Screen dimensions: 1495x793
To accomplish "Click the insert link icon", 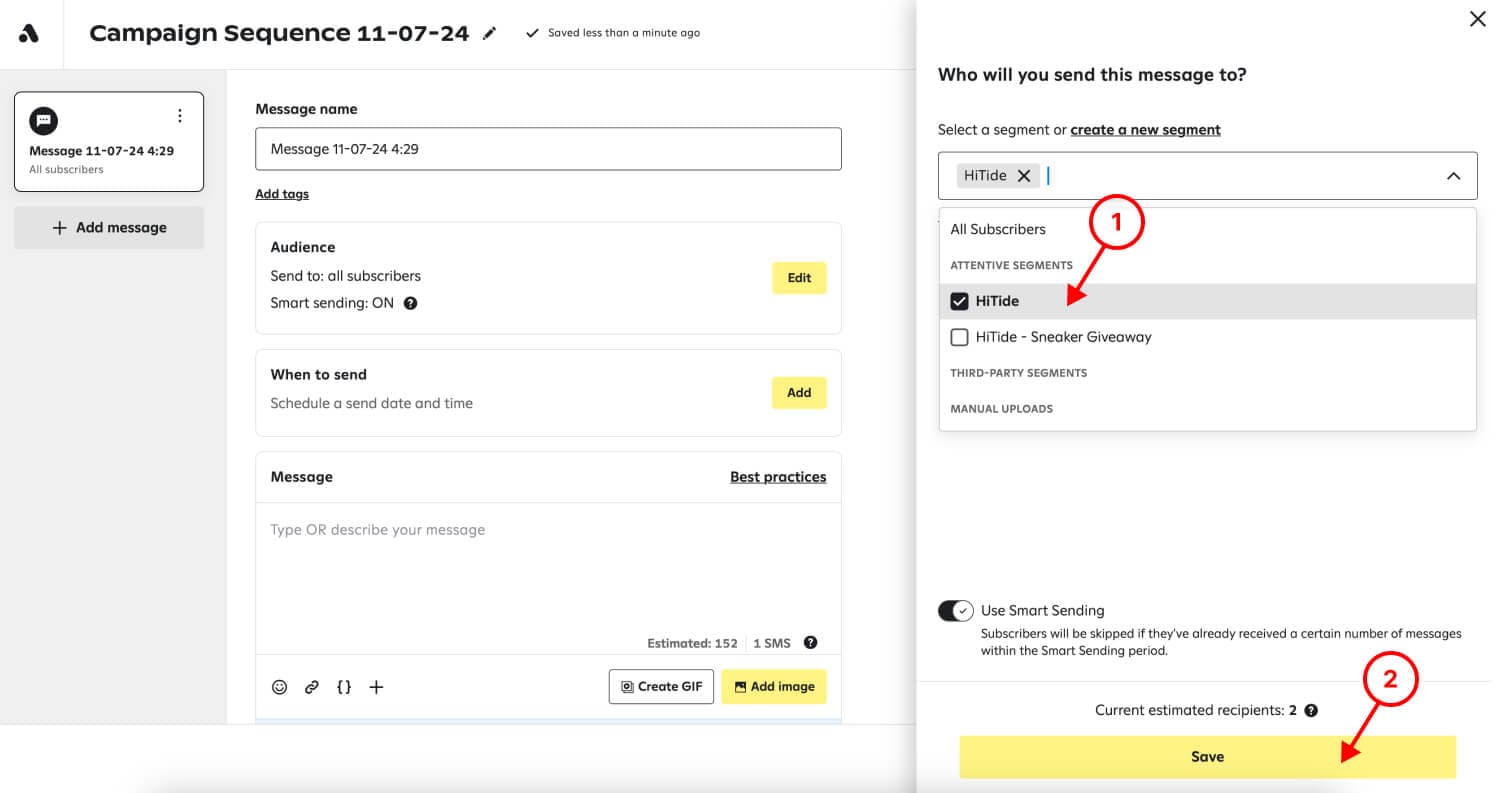I will [312, 687].
